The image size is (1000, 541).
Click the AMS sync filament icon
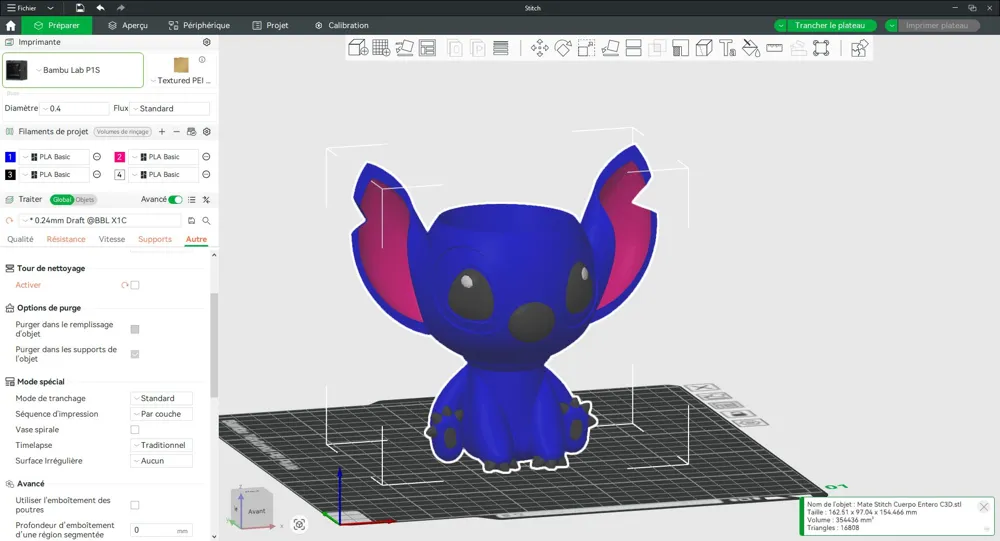[x=191, y=131]
